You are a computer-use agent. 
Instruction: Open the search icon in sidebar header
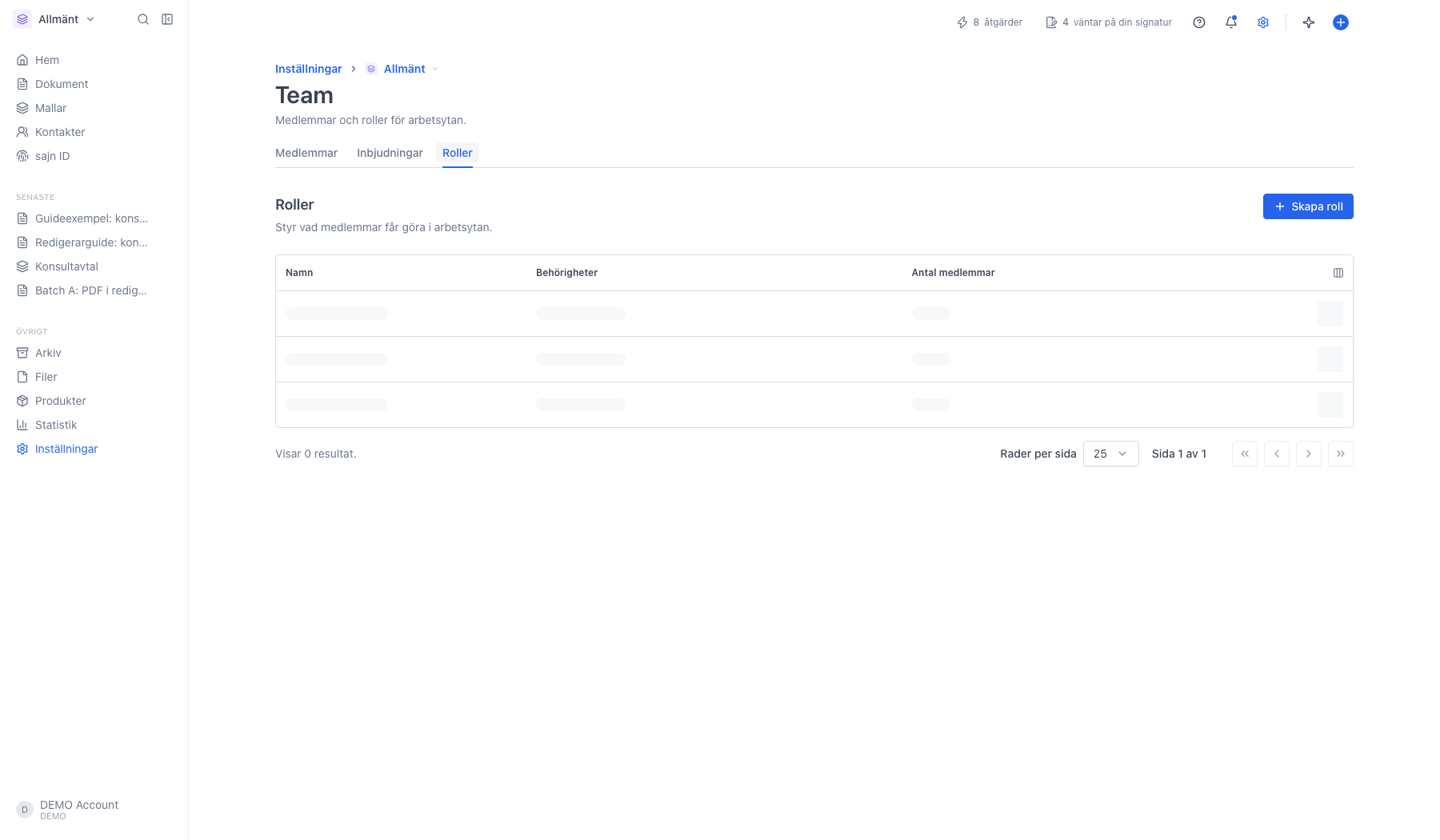[143, 19]
